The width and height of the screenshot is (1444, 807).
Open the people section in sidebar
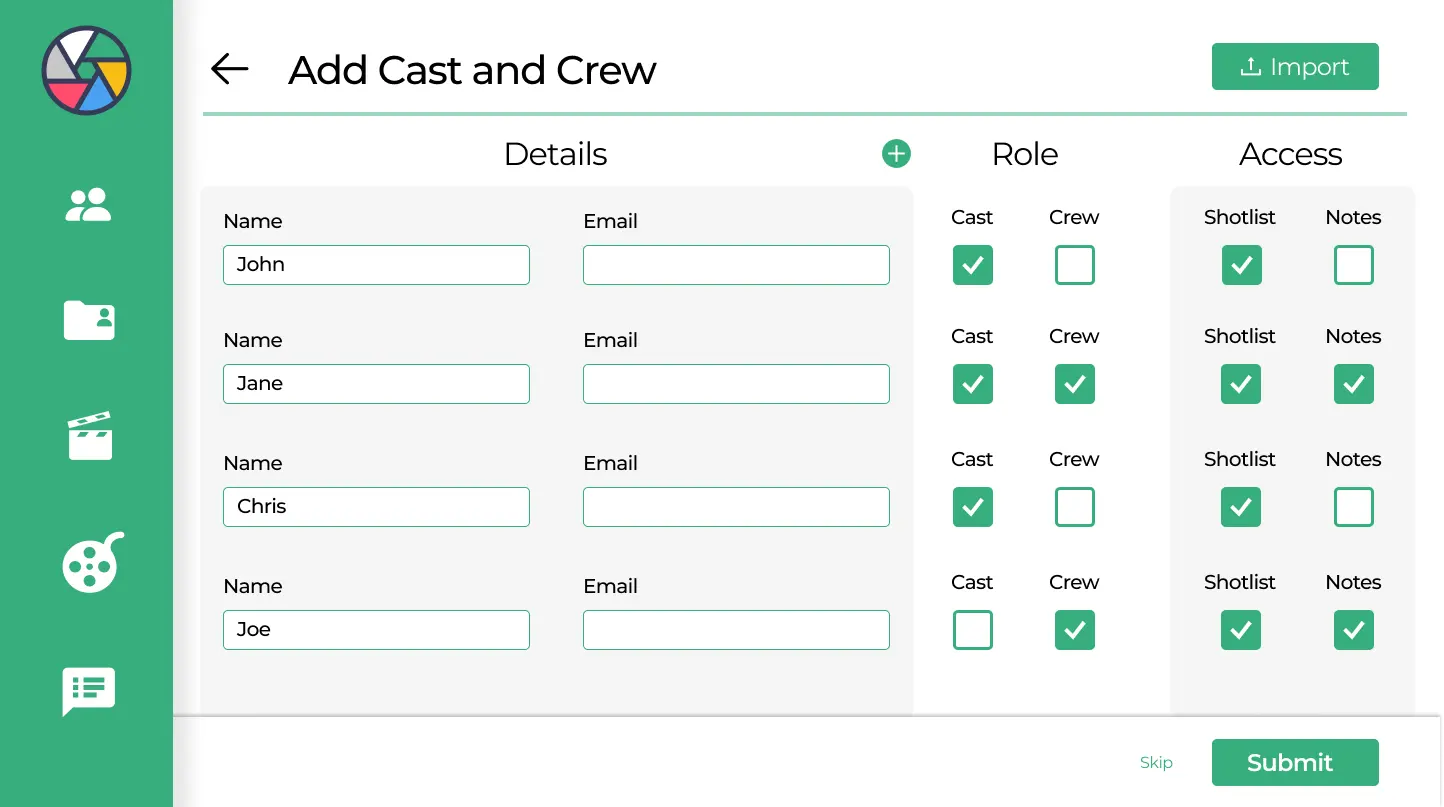[x=88, y=205]
